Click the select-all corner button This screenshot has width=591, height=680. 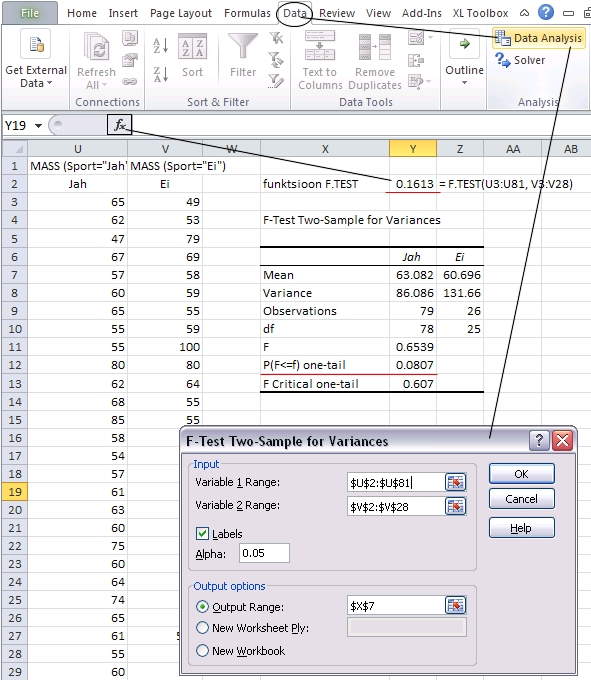(x=15, y=149)
